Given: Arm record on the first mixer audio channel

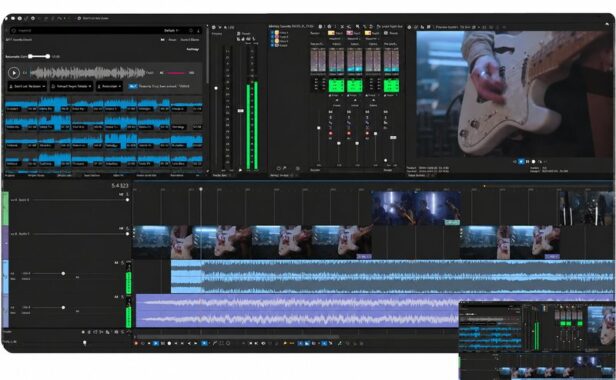Looking at the screenshot, I should (x=330, y=134).
